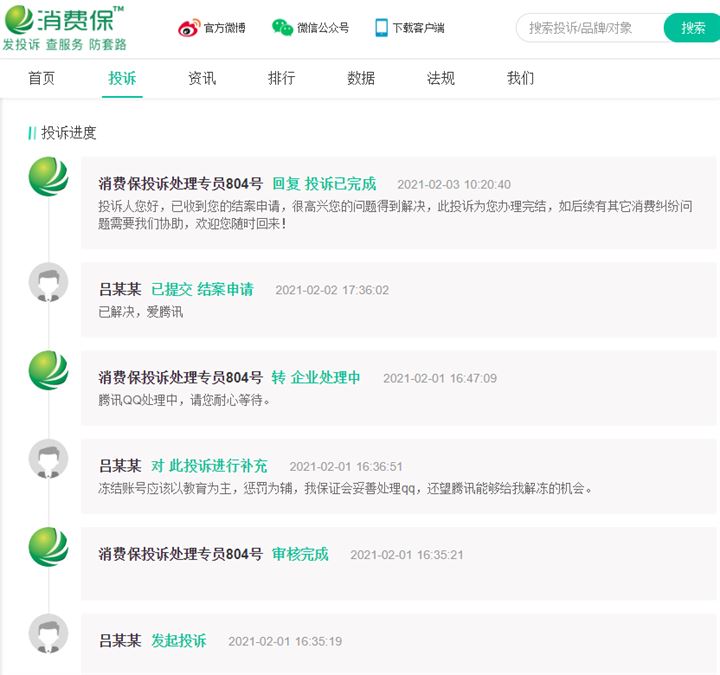Click the 对 此投诉进行补充 status text
Image resolution: width=720 pixels, height=675 pixels.
click(x=209, y=466)
